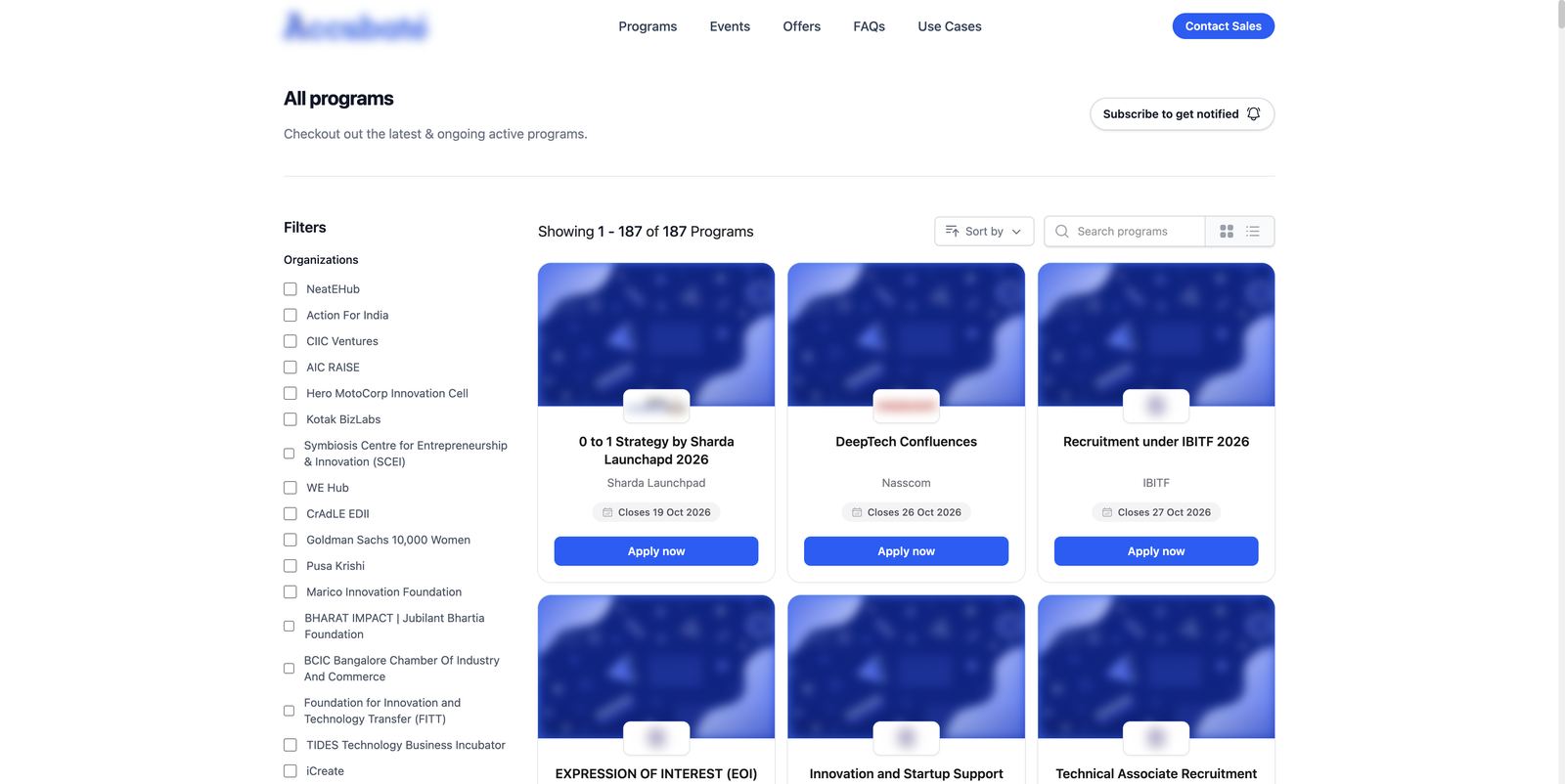Click Subscribe to get notified button
Image resolution: width=1565 pixels, height=784 pixels.
click(1183, 114)
